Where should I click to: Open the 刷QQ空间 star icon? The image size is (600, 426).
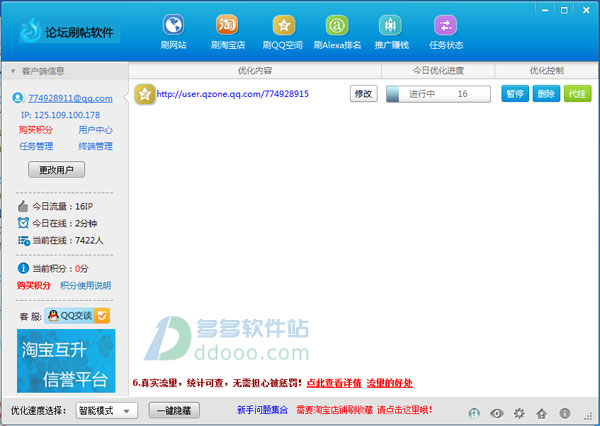[x=284, y=25]
